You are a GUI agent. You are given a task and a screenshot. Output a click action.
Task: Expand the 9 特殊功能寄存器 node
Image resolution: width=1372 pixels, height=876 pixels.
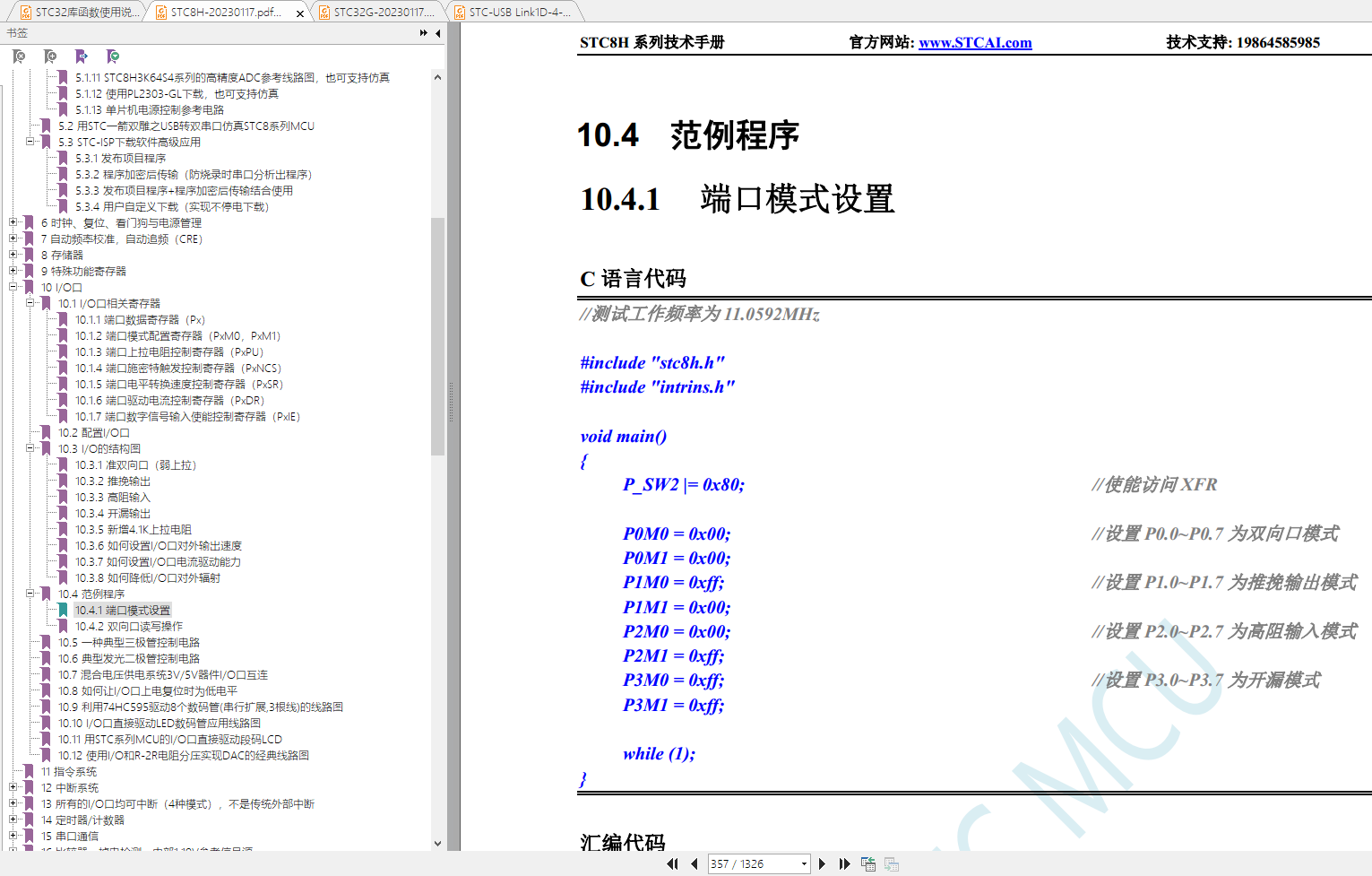click(x=13, y=271)
